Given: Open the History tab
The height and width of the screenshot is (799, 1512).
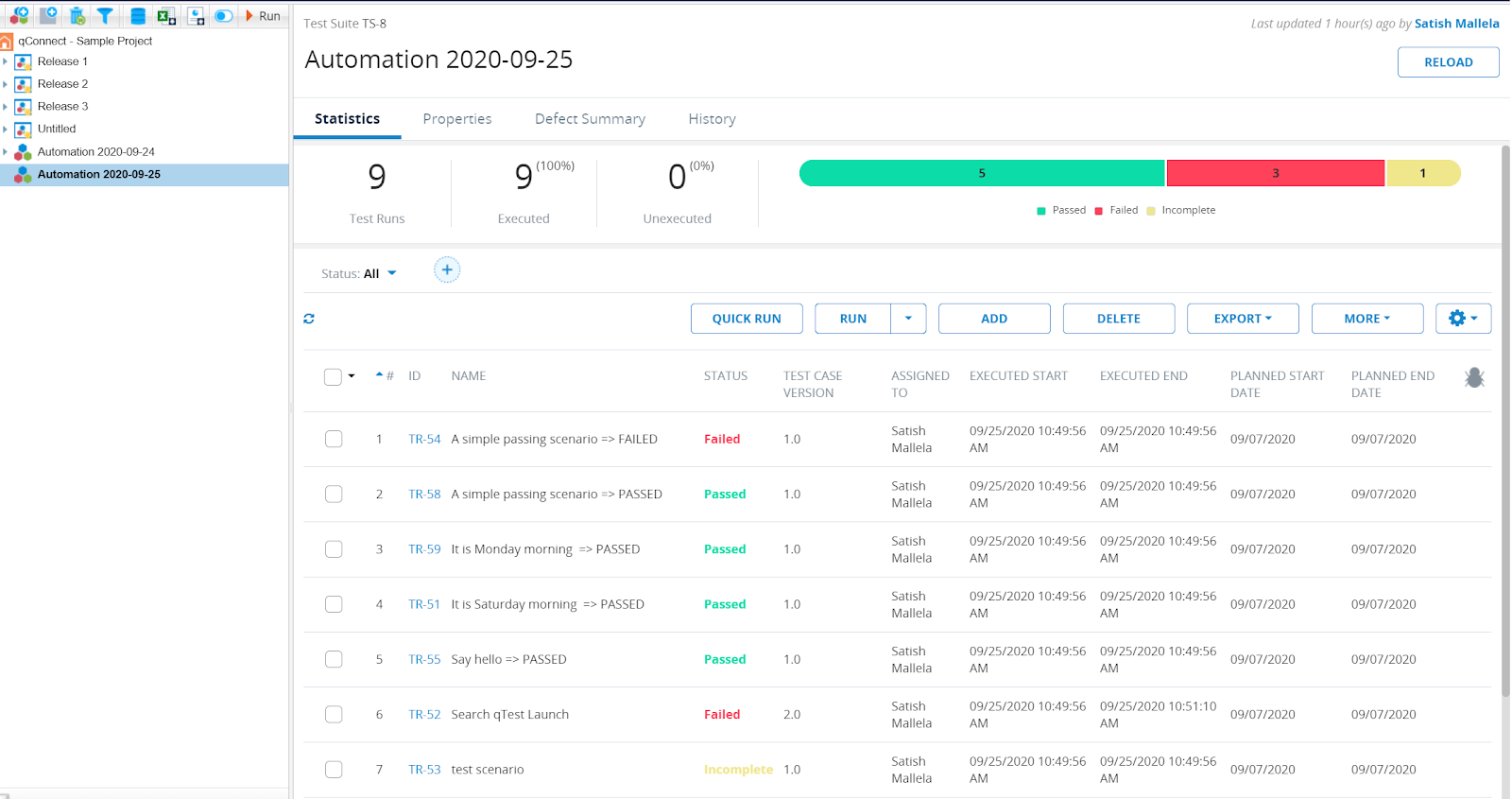Looking at the screenshot, I should 712,119.
